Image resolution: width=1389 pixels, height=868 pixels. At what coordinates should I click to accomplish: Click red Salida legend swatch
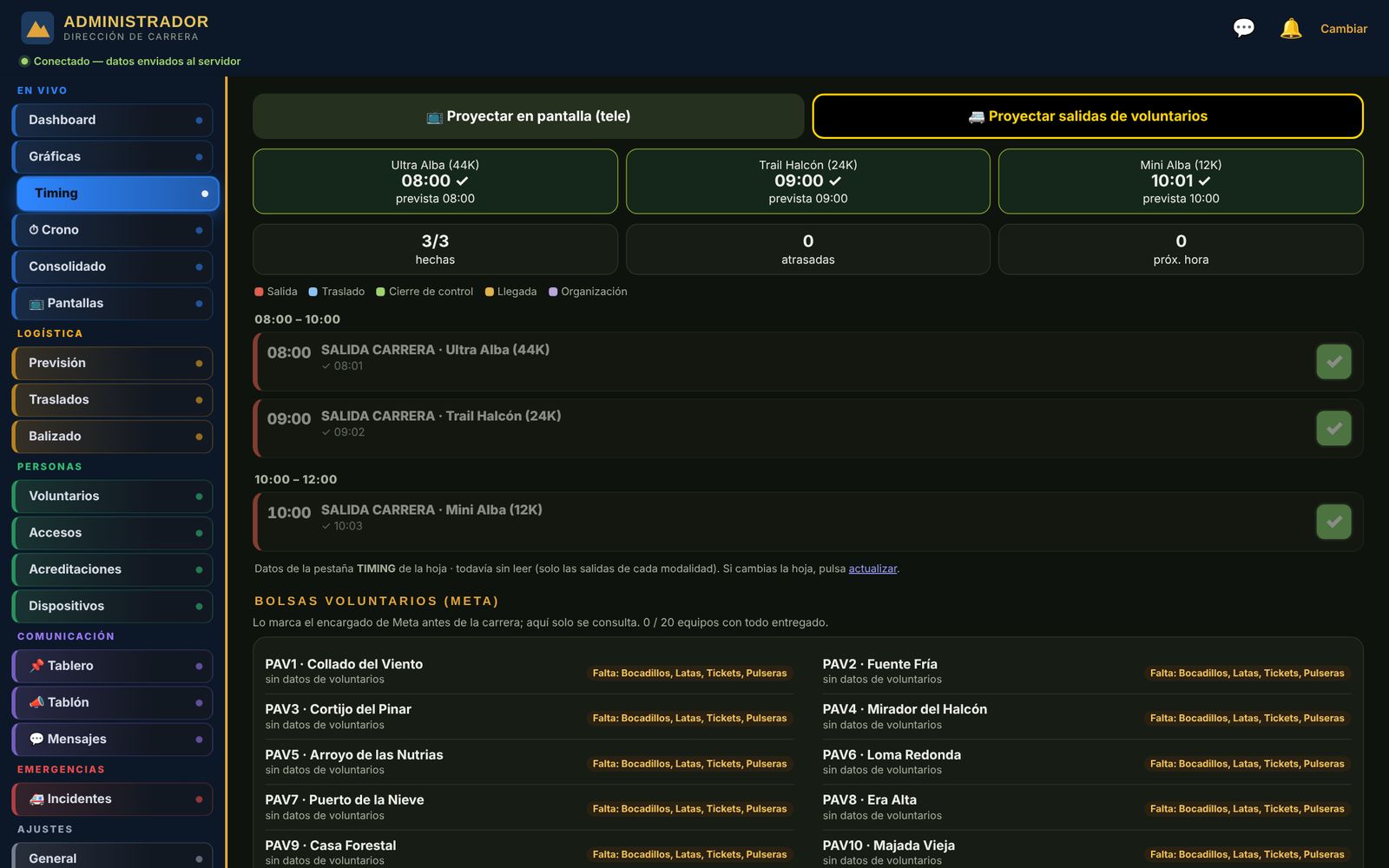[x=259, y=292]
